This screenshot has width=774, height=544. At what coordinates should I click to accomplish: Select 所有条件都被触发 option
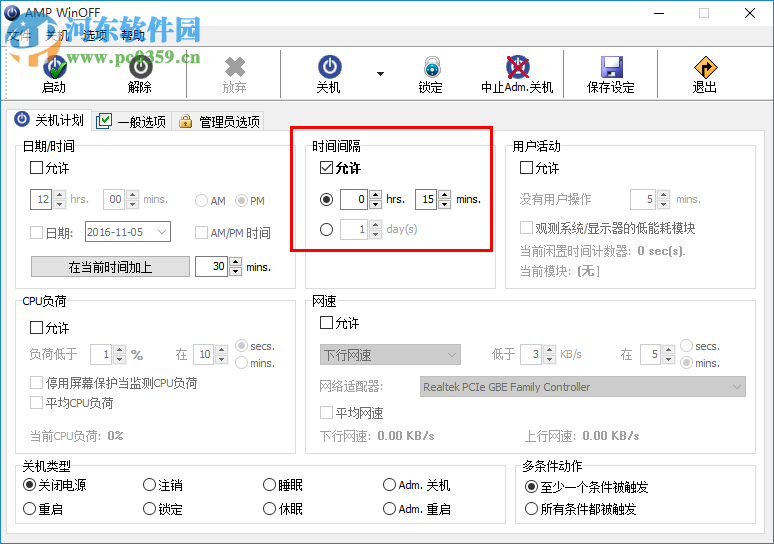coord(531,509)
